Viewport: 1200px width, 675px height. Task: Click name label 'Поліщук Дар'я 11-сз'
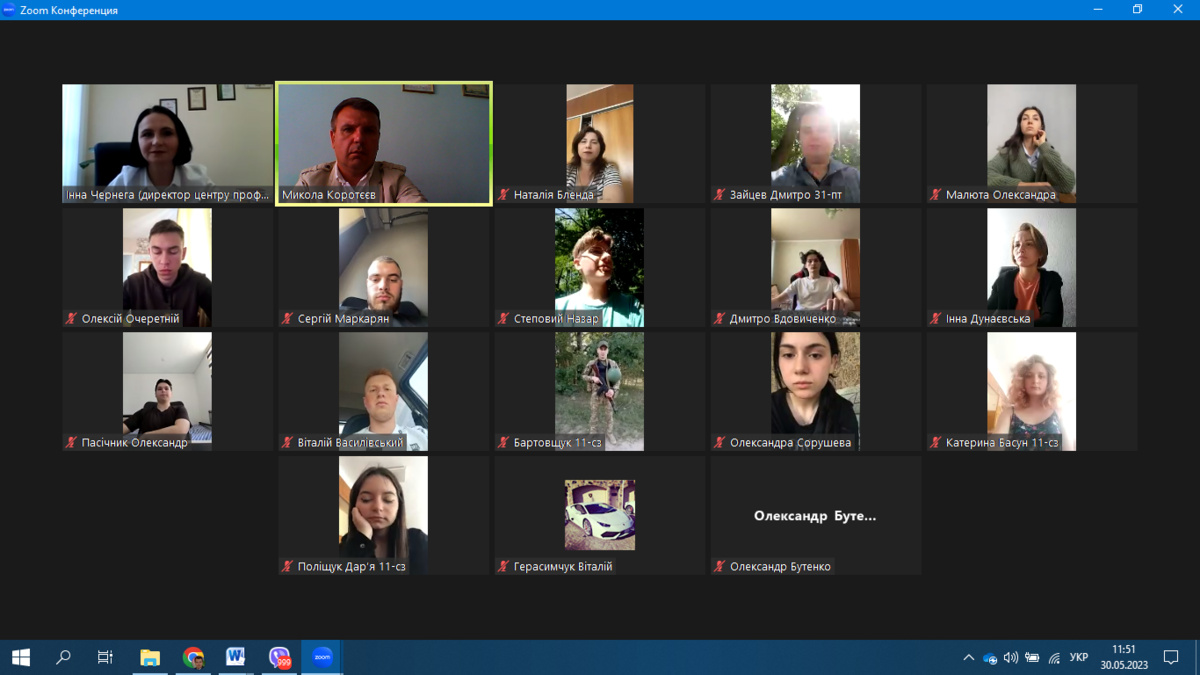click(x=351, y=567)
